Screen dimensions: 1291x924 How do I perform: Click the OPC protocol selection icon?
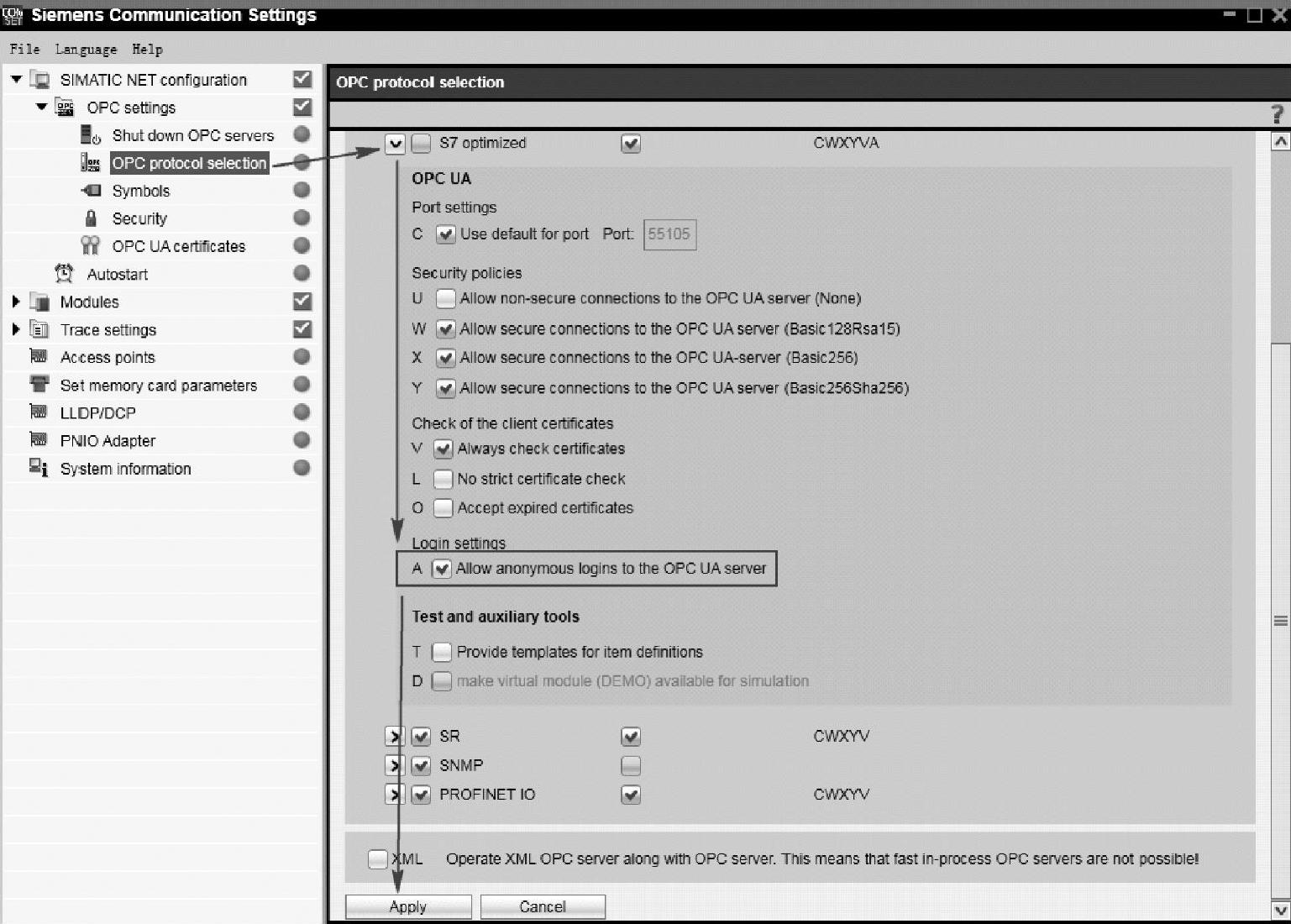point(90,163)
